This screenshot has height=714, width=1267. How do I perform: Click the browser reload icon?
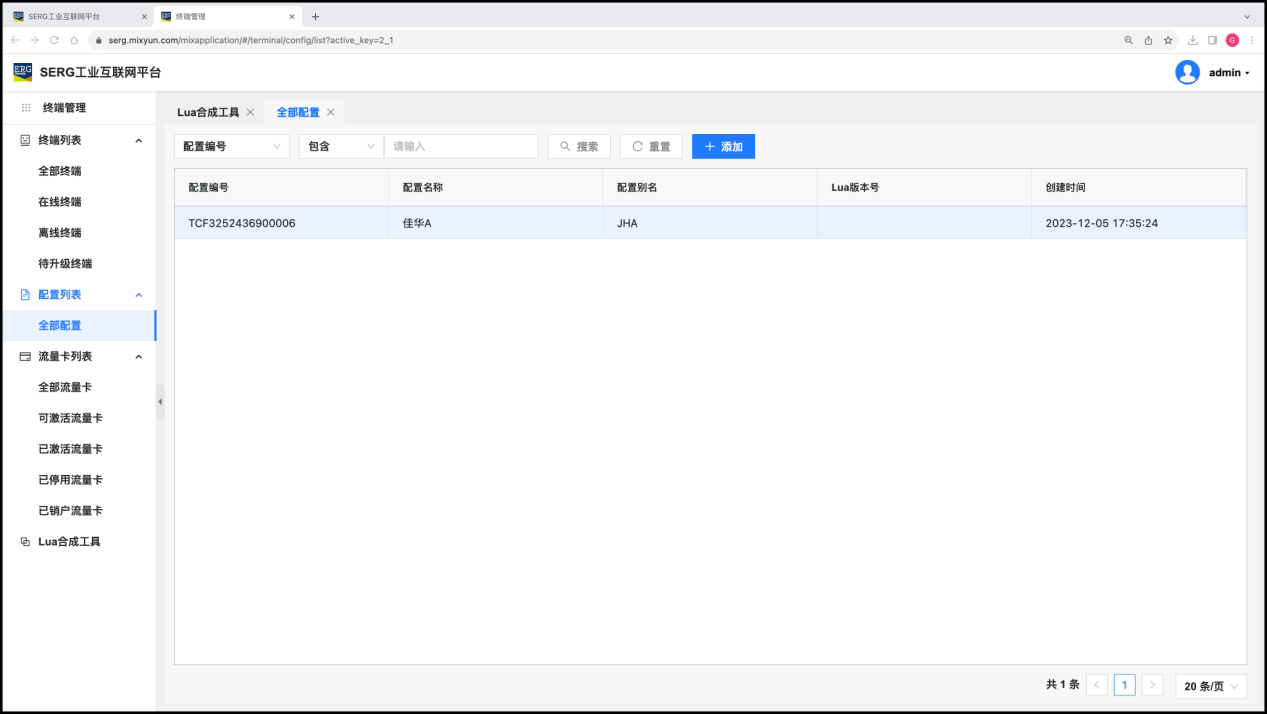(54, 40)
